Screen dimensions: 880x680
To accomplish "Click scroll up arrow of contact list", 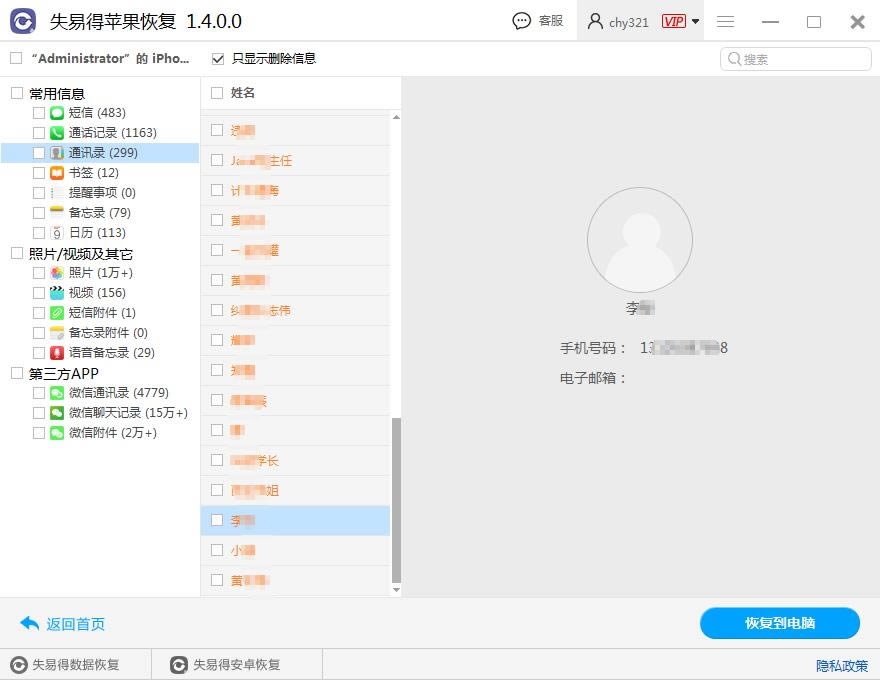I will (396, 117).
